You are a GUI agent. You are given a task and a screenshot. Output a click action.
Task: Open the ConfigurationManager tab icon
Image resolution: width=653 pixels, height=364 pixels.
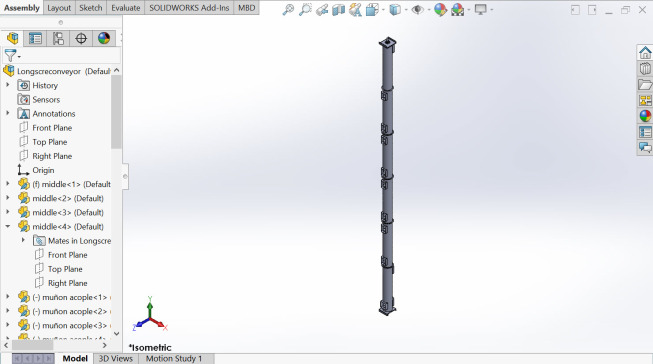[58, 39]
